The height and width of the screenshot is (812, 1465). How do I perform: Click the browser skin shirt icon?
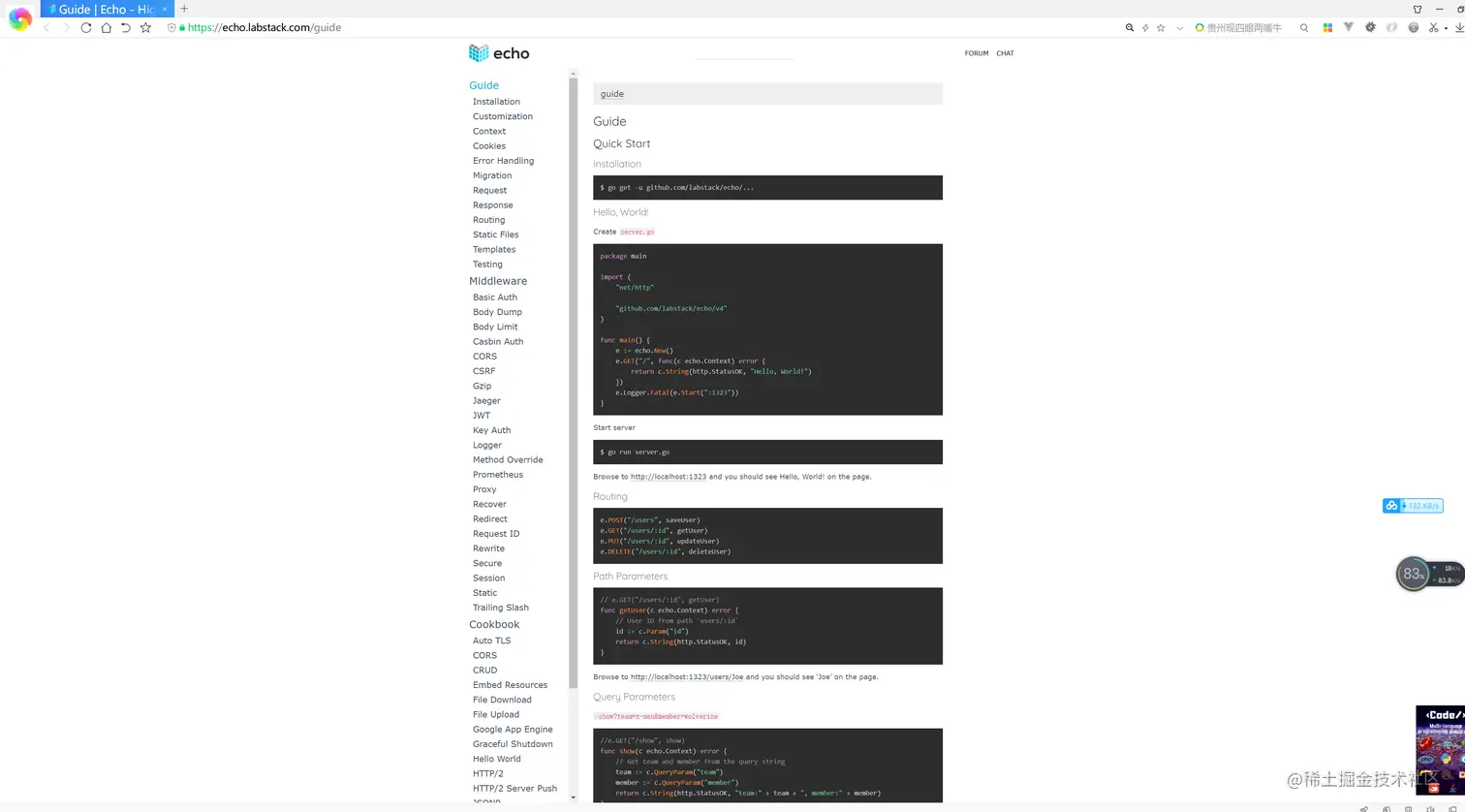coord(1418,9)
